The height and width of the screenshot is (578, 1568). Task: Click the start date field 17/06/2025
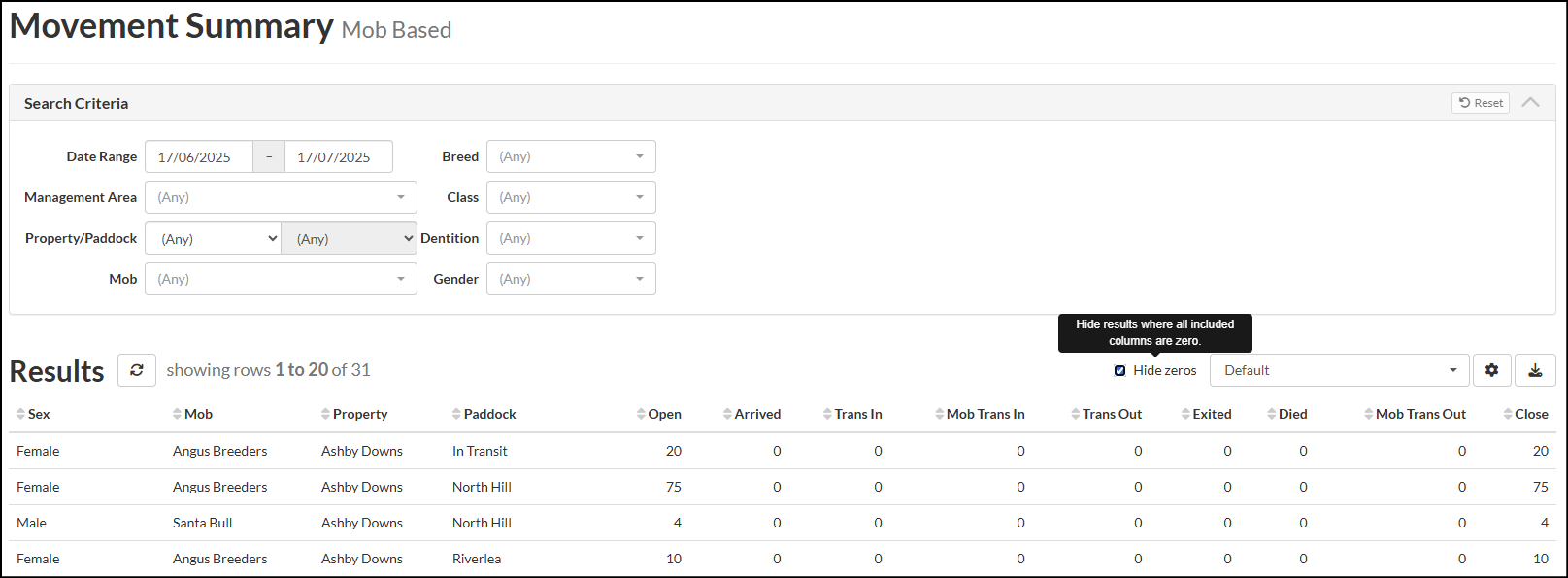coord(198,156)
